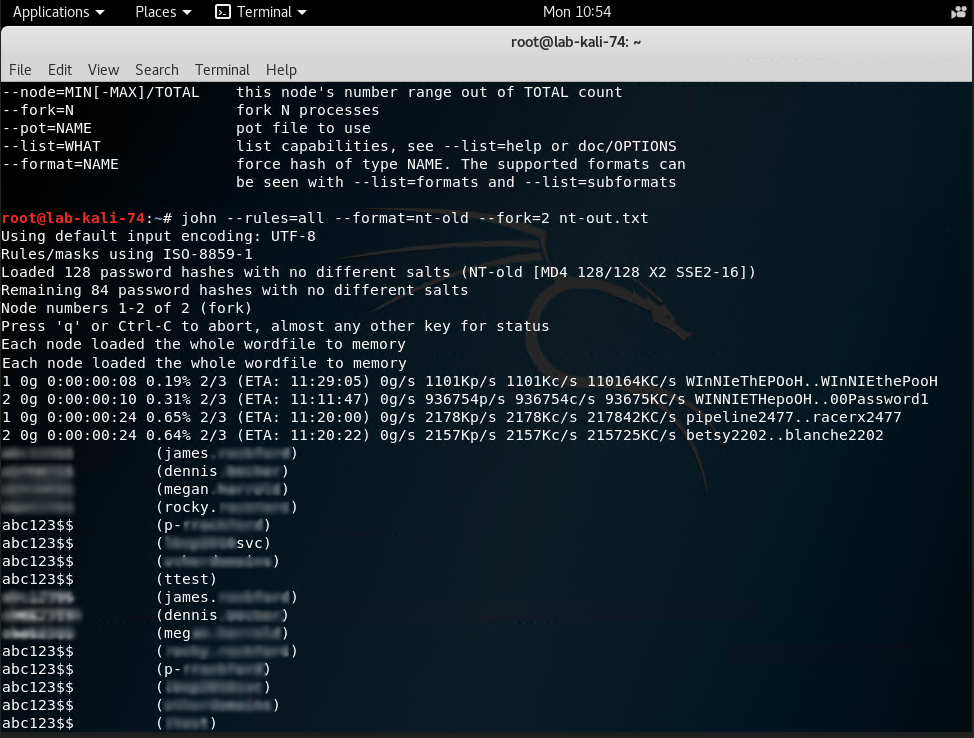Click the '--pot=NAME' option text
Viewport: 974px width, 738px height.
47,128
